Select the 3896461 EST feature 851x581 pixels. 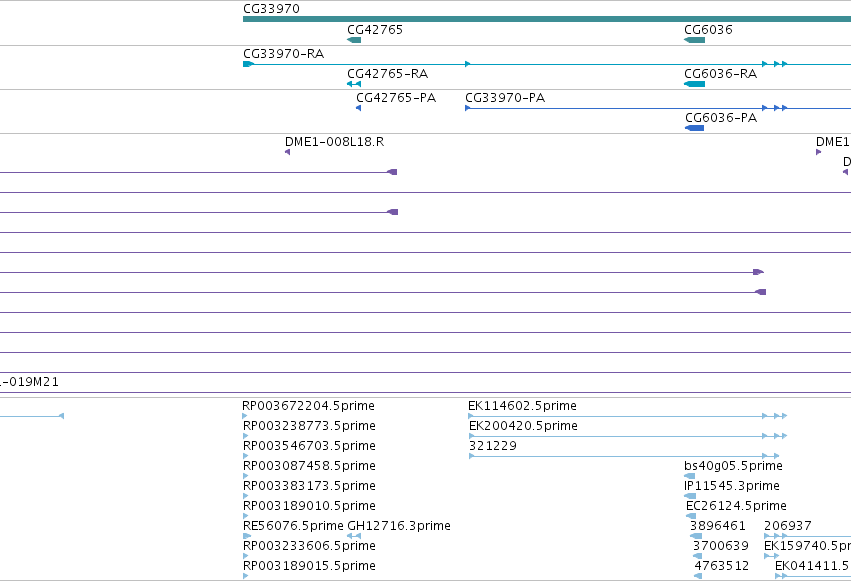point(696,536)
